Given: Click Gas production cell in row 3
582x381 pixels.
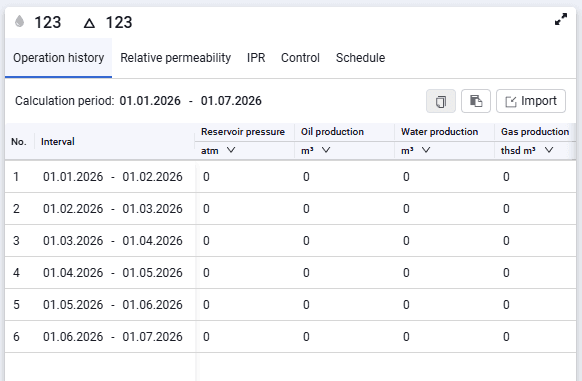Looking at the screenshot, I should pos(535,241).
